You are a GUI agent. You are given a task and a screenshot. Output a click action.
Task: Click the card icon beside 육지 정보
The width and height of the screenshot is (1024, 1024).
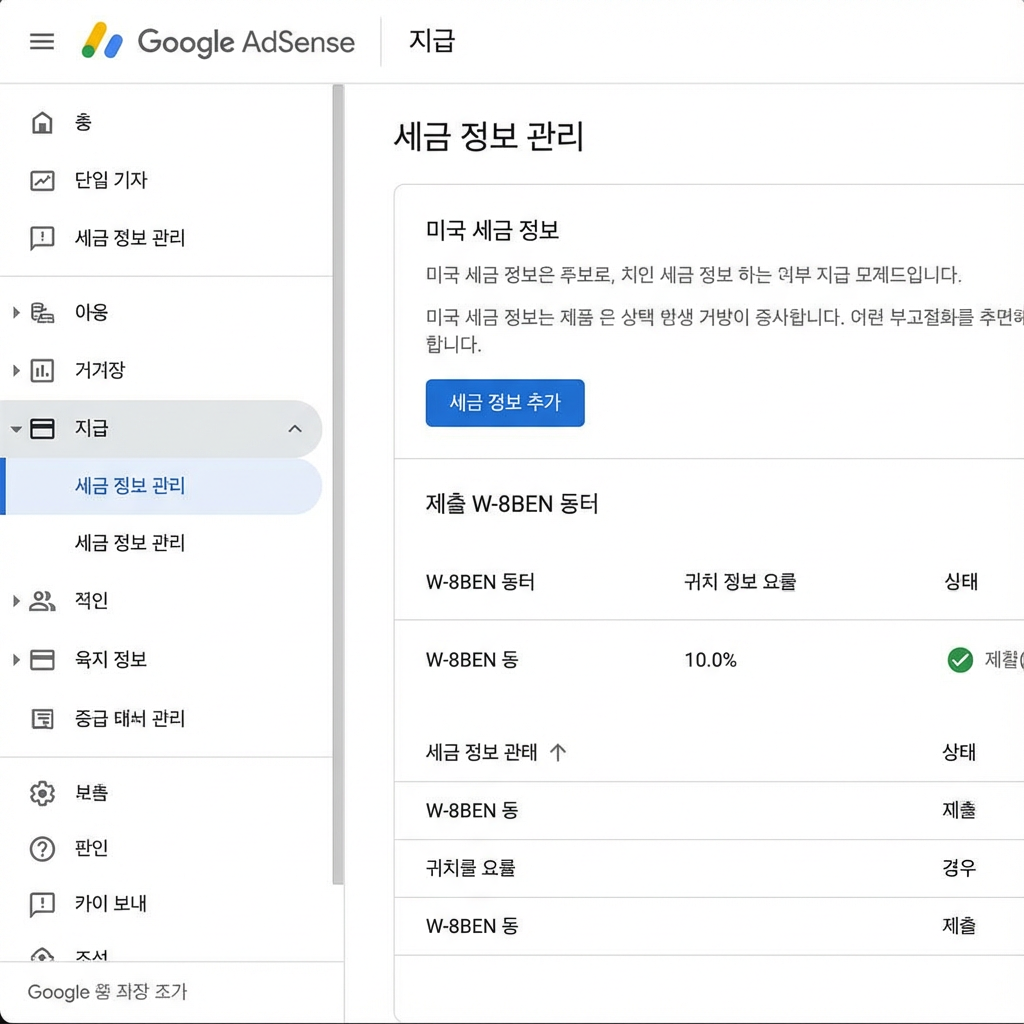(x=42, y=660)
